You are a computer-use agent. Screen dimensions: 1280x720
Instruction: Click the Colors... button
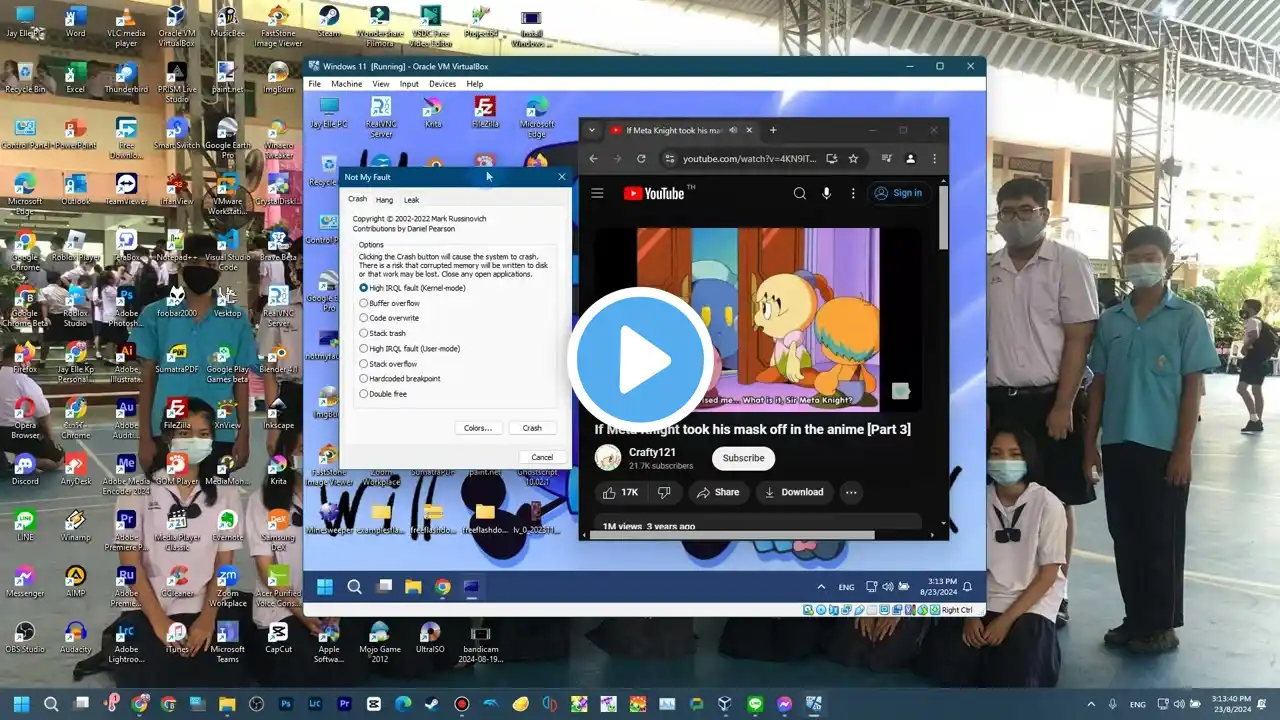pyautogui.click(x=478, y=428)
